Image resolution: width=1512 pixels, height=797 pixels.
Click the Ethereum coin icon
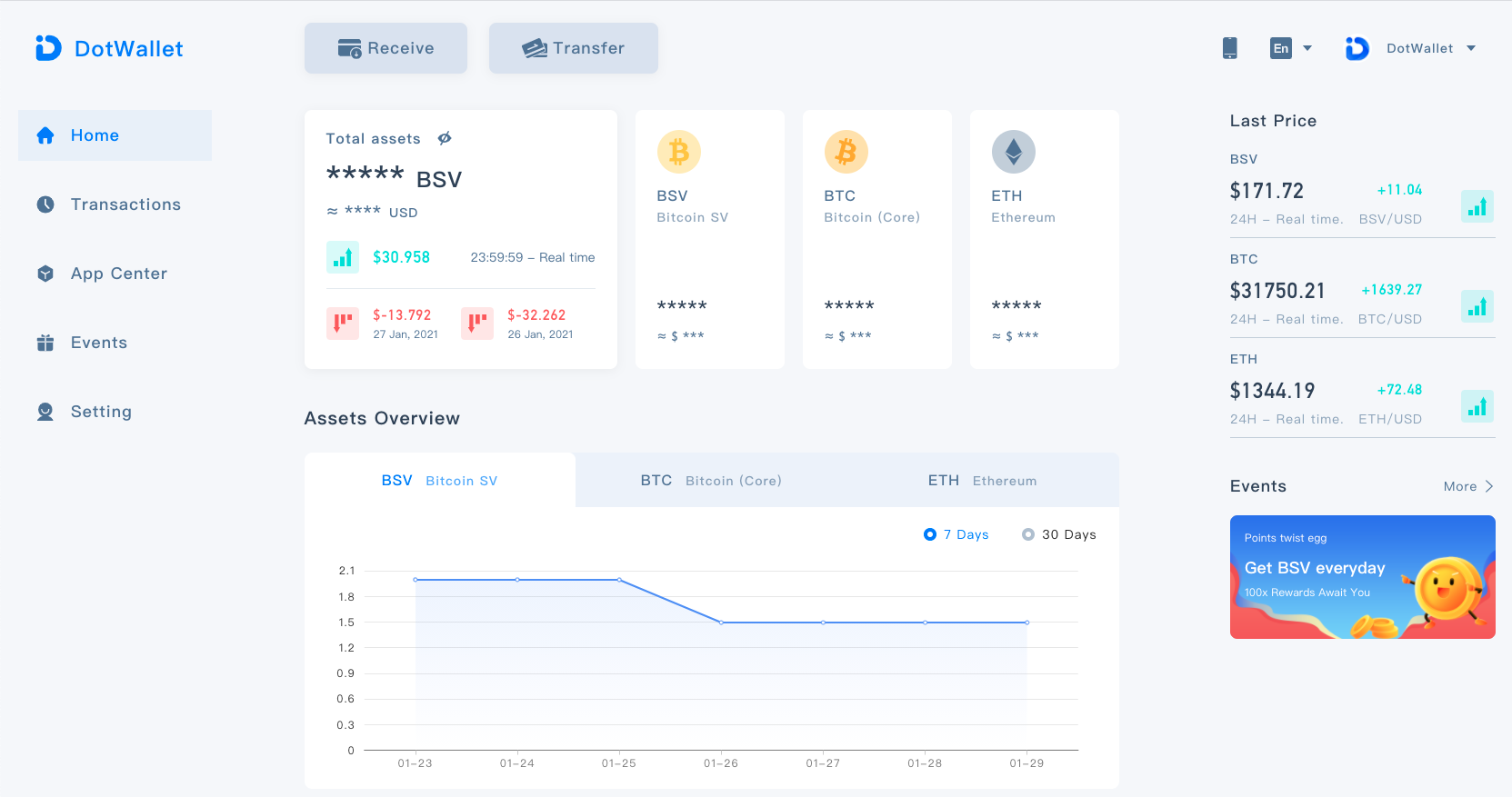(x=1013, y=152)
